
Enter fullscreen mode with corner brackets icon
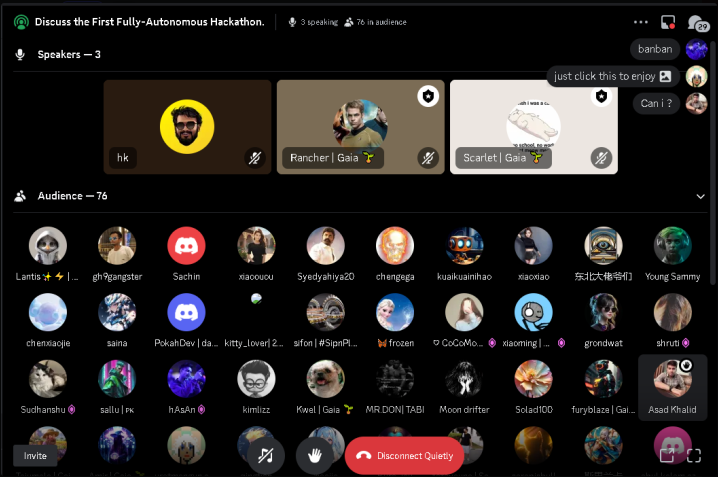[x=694, y=455]
